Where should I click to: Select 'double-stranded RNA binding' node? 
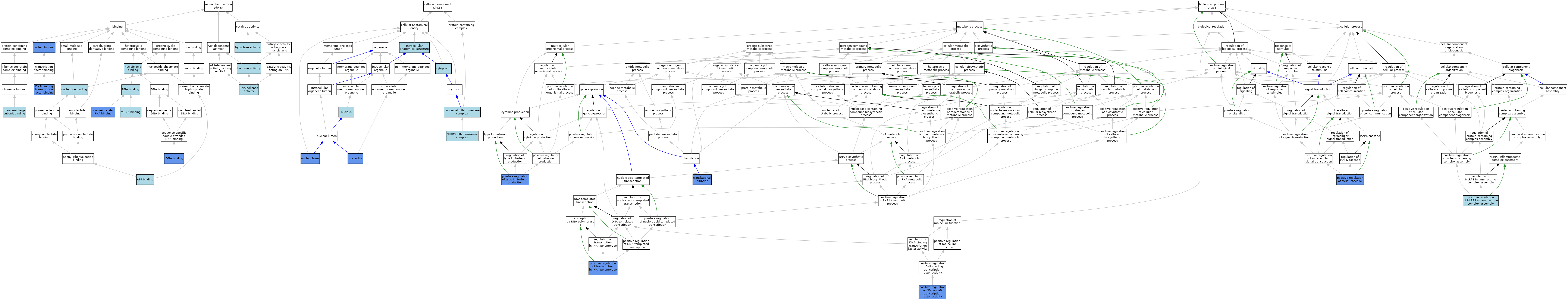103,112
